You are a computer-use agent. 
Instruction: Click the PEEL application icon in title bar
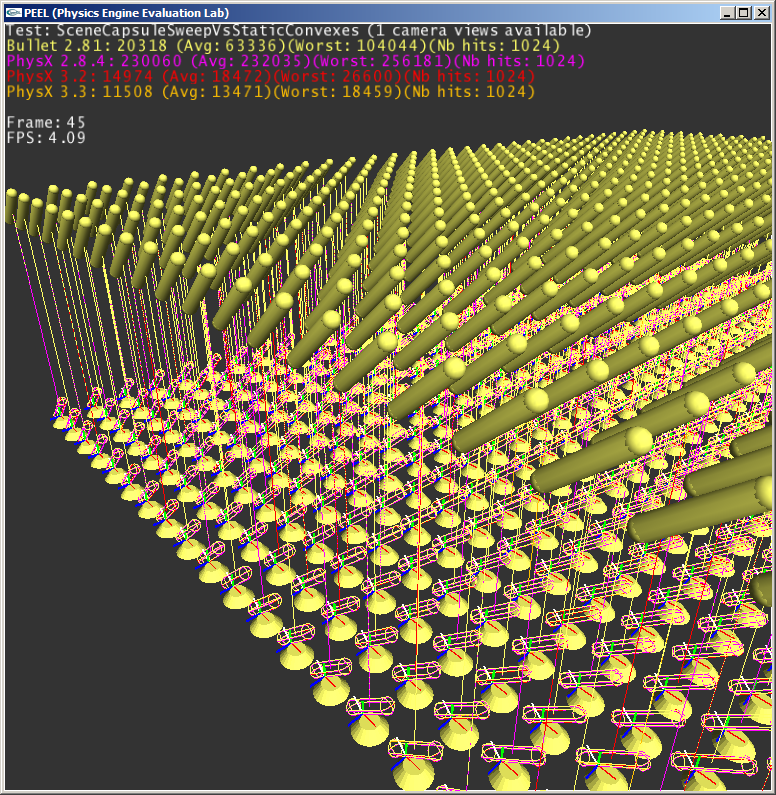(14, 13)
